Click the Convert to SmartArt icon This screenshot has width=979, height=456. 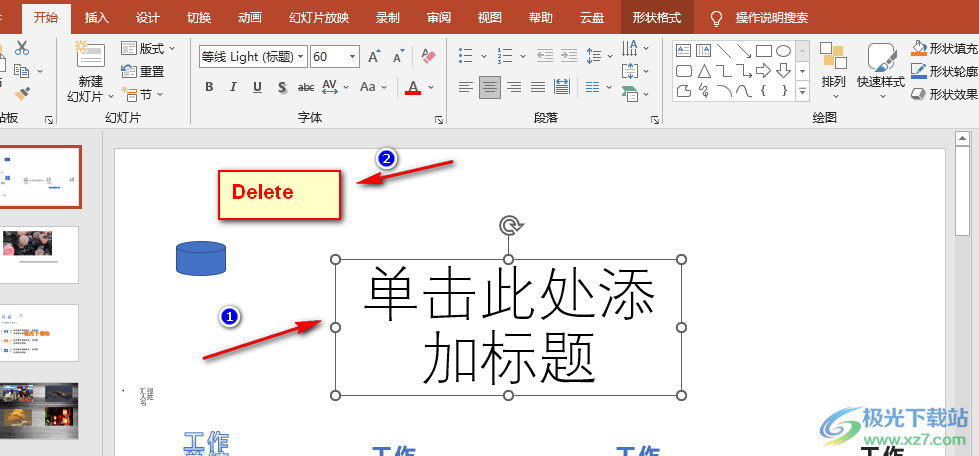[x=630, y=93]
